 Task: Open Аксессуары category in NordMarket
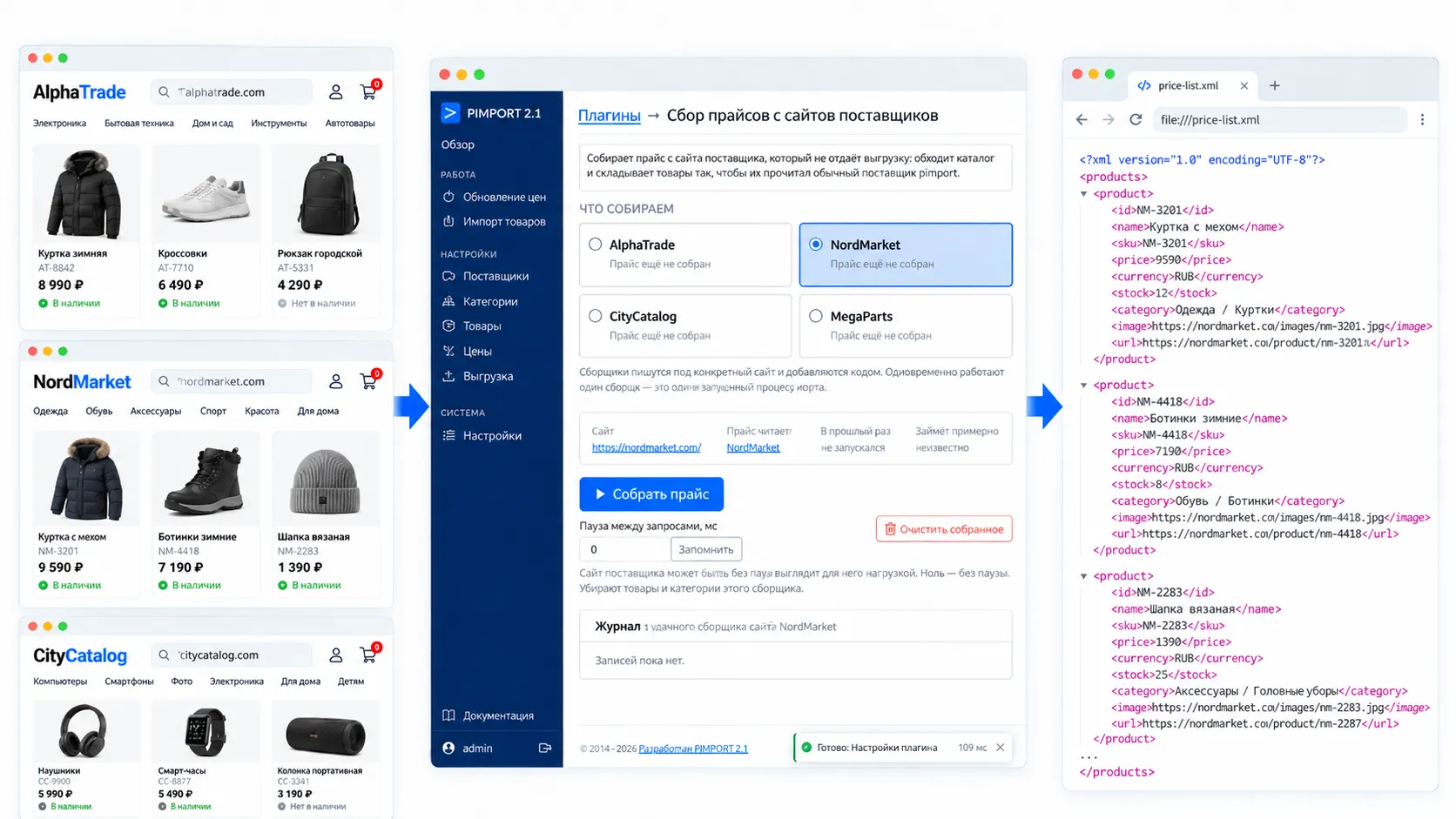pos(156,411)
